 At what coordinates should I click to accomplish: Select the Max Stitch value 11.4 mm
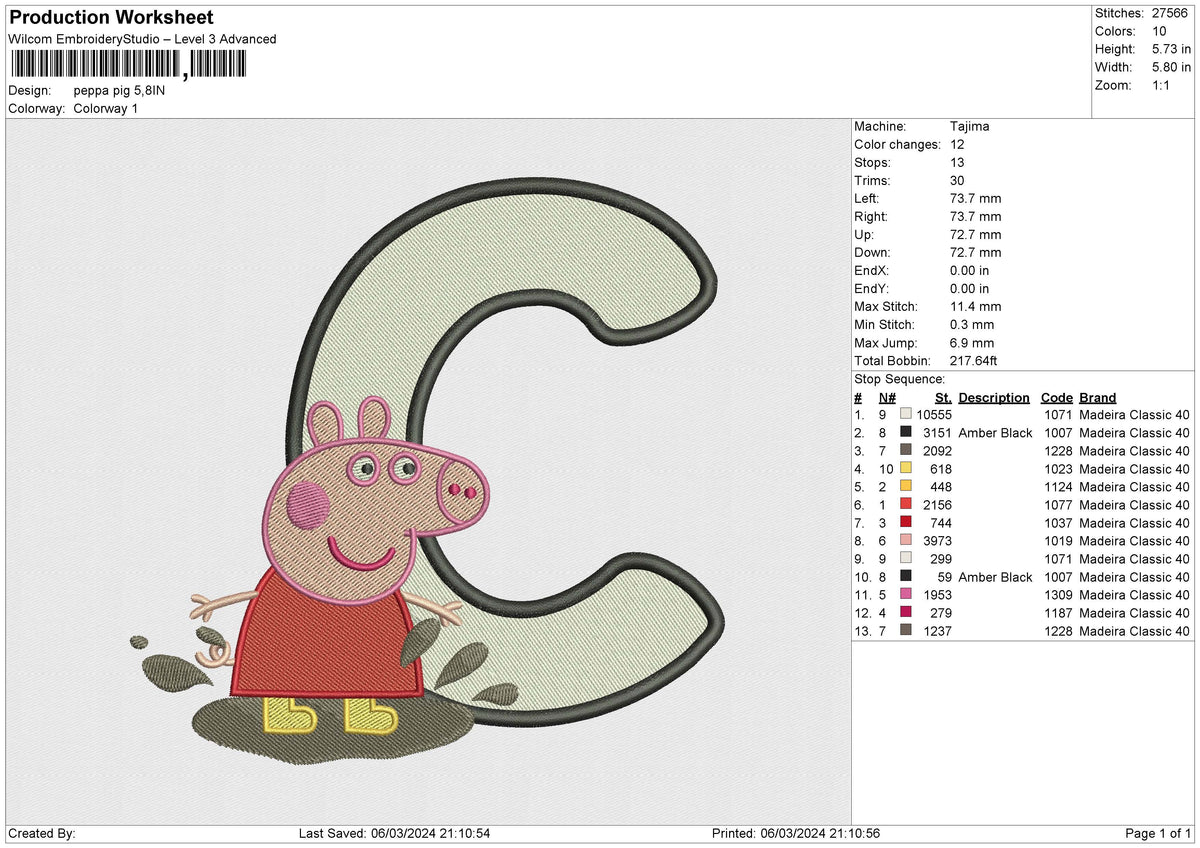975,307
